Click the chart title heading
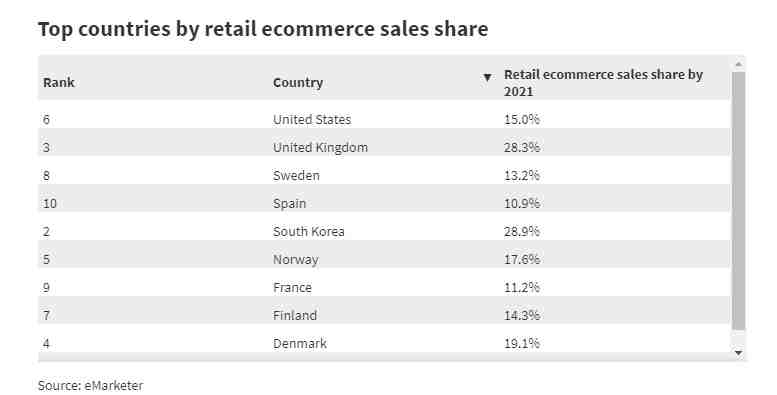The width and height of the screenshot is (777, 395). (x=263, y=29)
